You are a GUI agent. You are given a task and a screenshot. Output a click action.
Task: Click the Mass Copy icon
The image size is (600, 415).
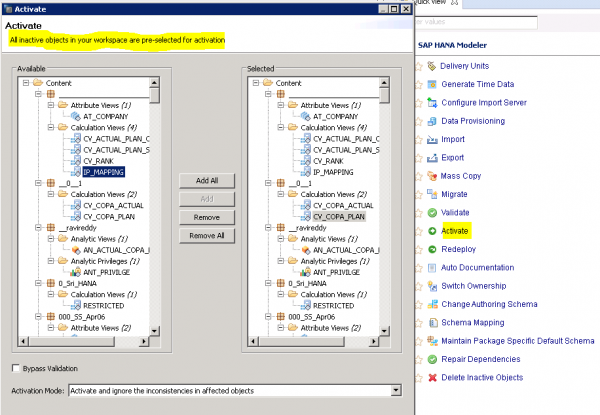(x=432, y=176)
